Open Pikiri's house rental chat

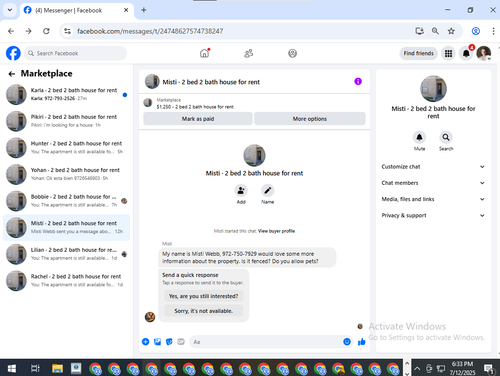tap(66, 121)
